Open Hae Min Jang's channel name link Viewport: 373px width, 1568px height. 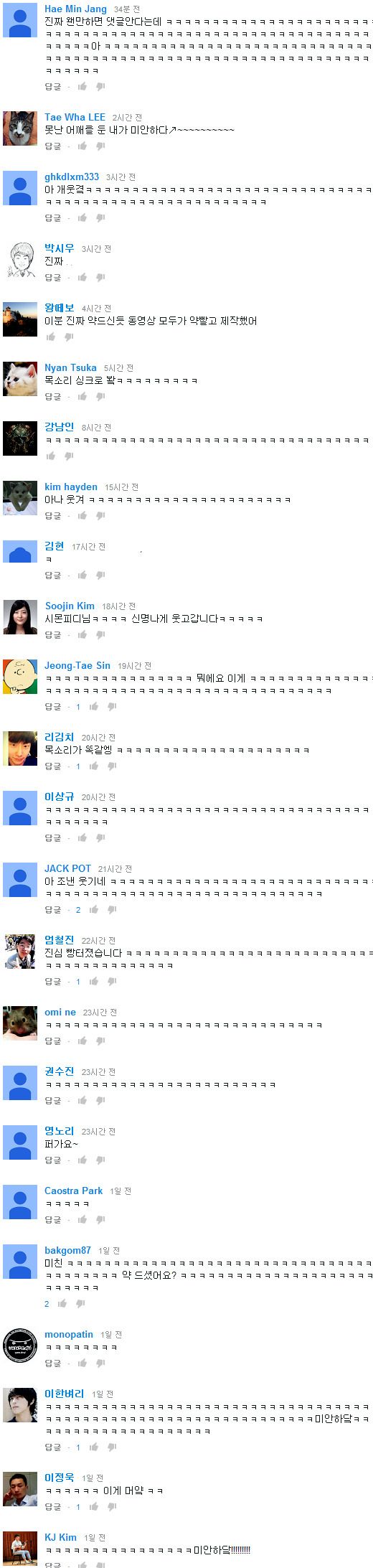[75, 9]
